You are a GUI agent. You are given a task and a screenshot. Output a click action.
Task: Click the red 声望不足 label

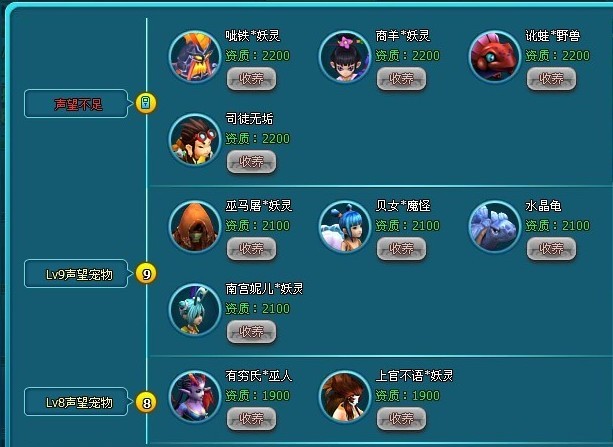click(77, 104)
